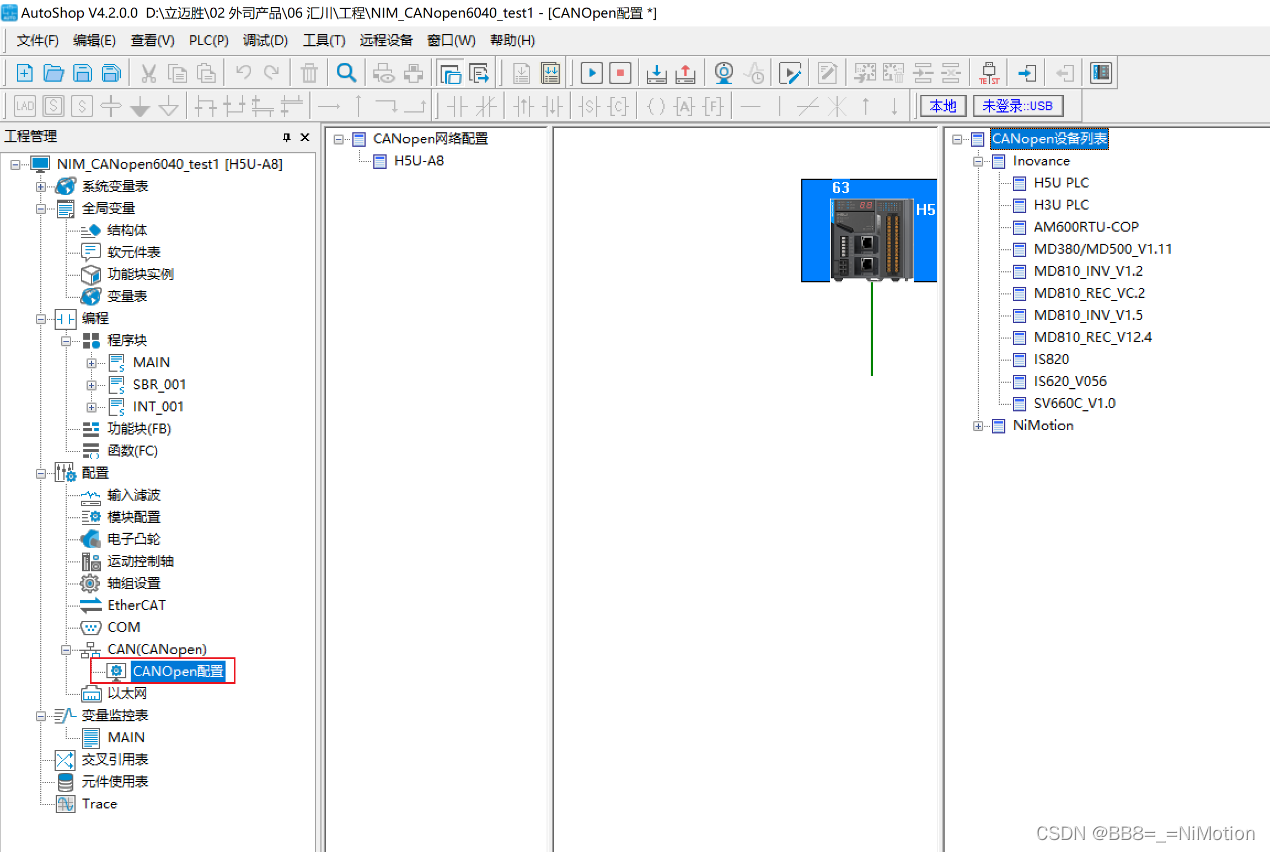Select MD380/MD500_V1.11 in the device list
The image size is (1270, 852).
(1103, 249)
